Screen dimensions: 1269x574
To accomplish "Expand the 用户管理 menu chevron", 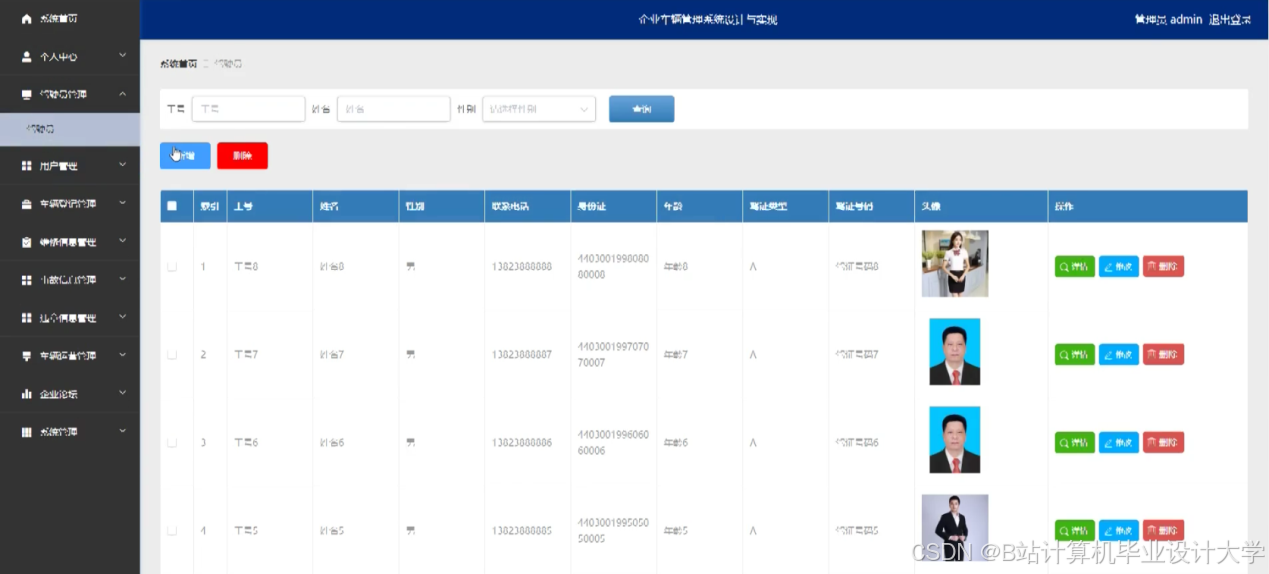I will click(x=122, y=165).
